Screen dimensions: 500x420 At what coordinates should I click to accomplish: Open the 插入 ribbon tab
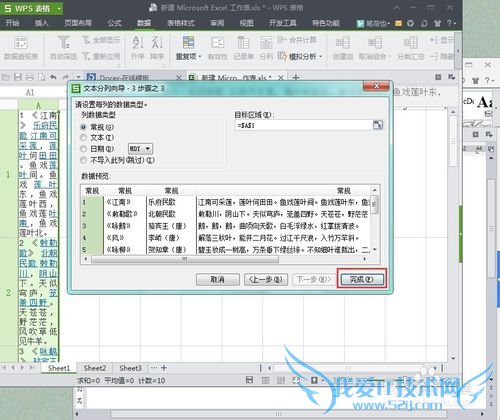click(42, 23)
